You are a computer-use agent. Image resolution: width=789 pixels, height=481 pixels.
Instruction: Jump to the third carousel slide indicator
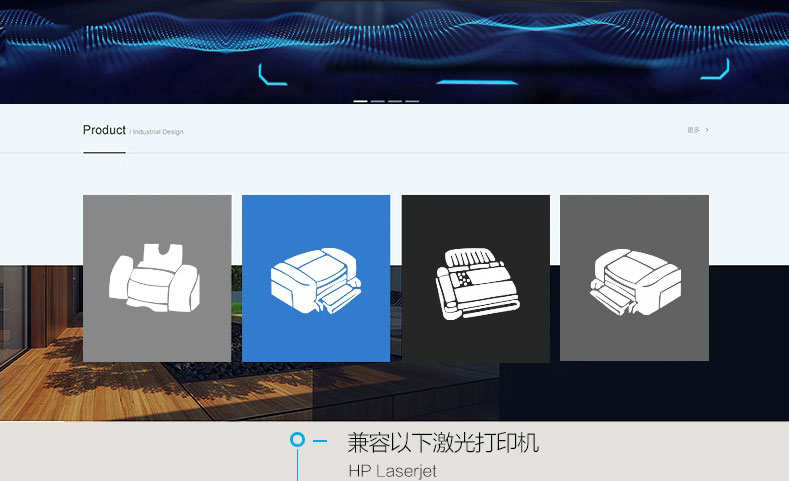[x=395, y=101]
